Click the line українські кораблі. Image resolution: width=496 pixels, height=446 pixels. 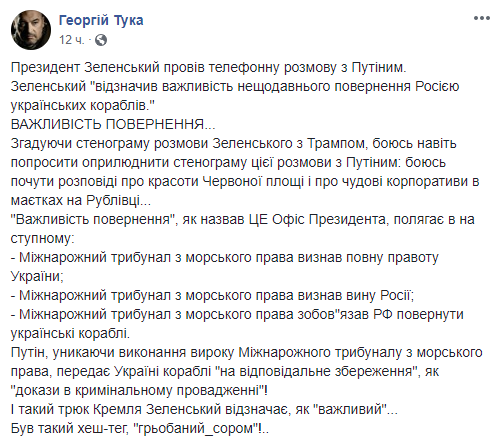70,333
